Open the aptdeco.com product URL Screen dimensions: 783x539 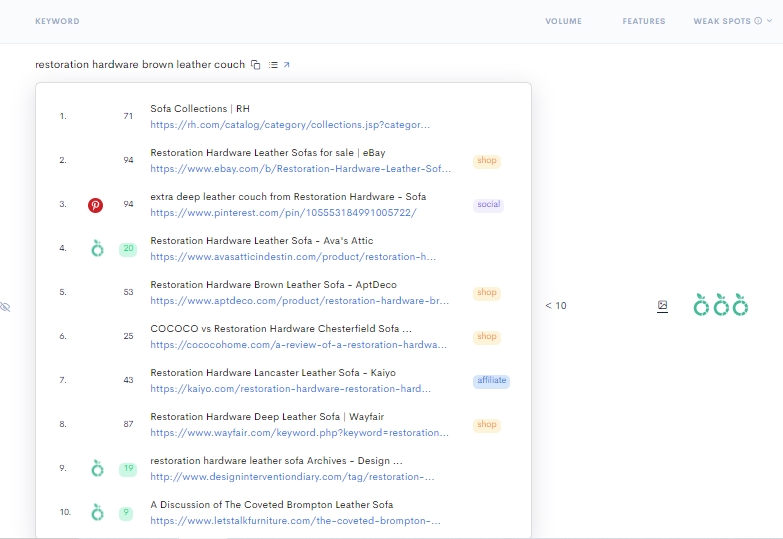tap(299, 301)
